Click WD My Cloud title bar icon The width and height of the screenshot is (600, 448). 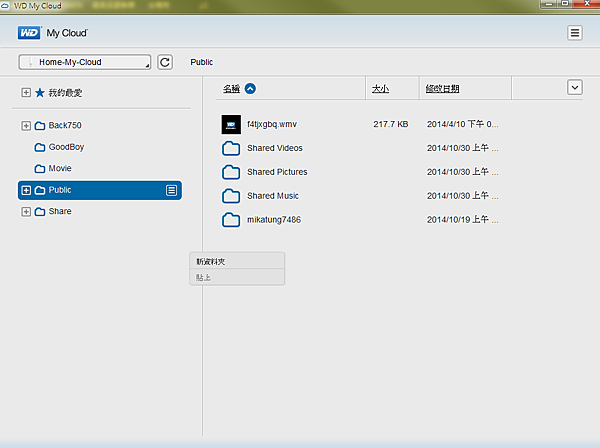coord(5,6)
